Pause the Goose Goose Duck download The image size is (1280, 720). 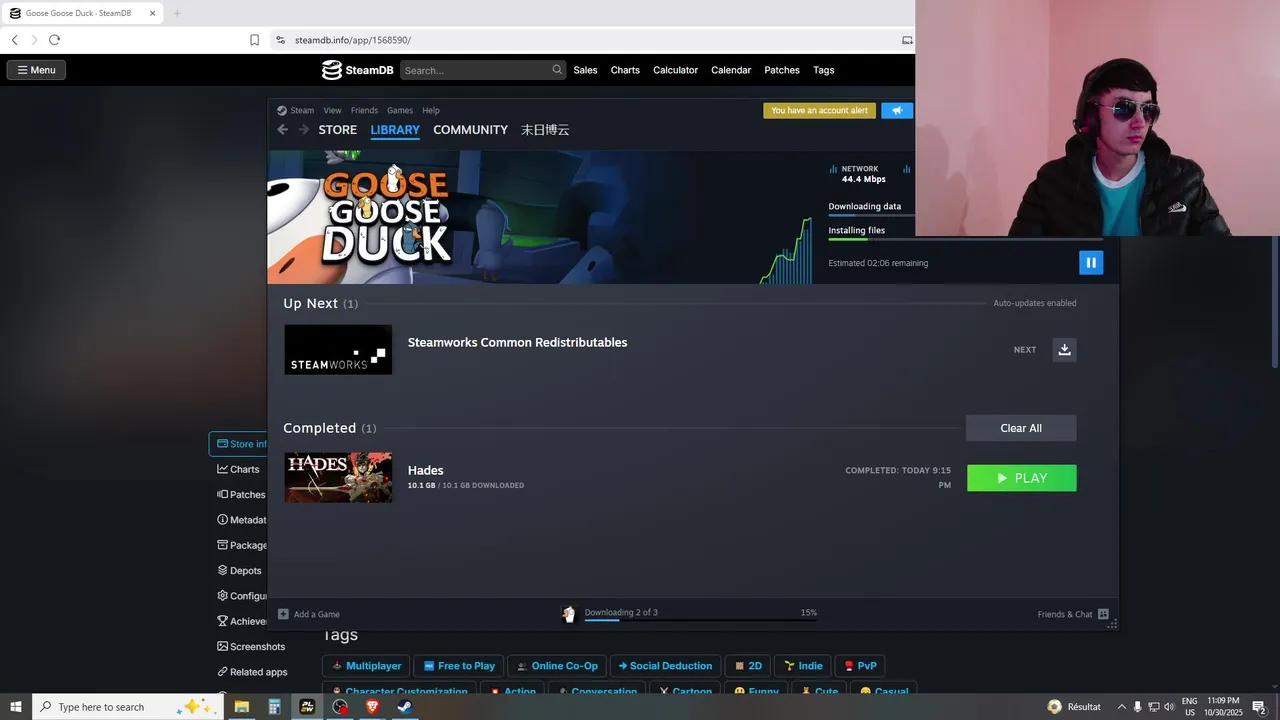click(1091, 262)
